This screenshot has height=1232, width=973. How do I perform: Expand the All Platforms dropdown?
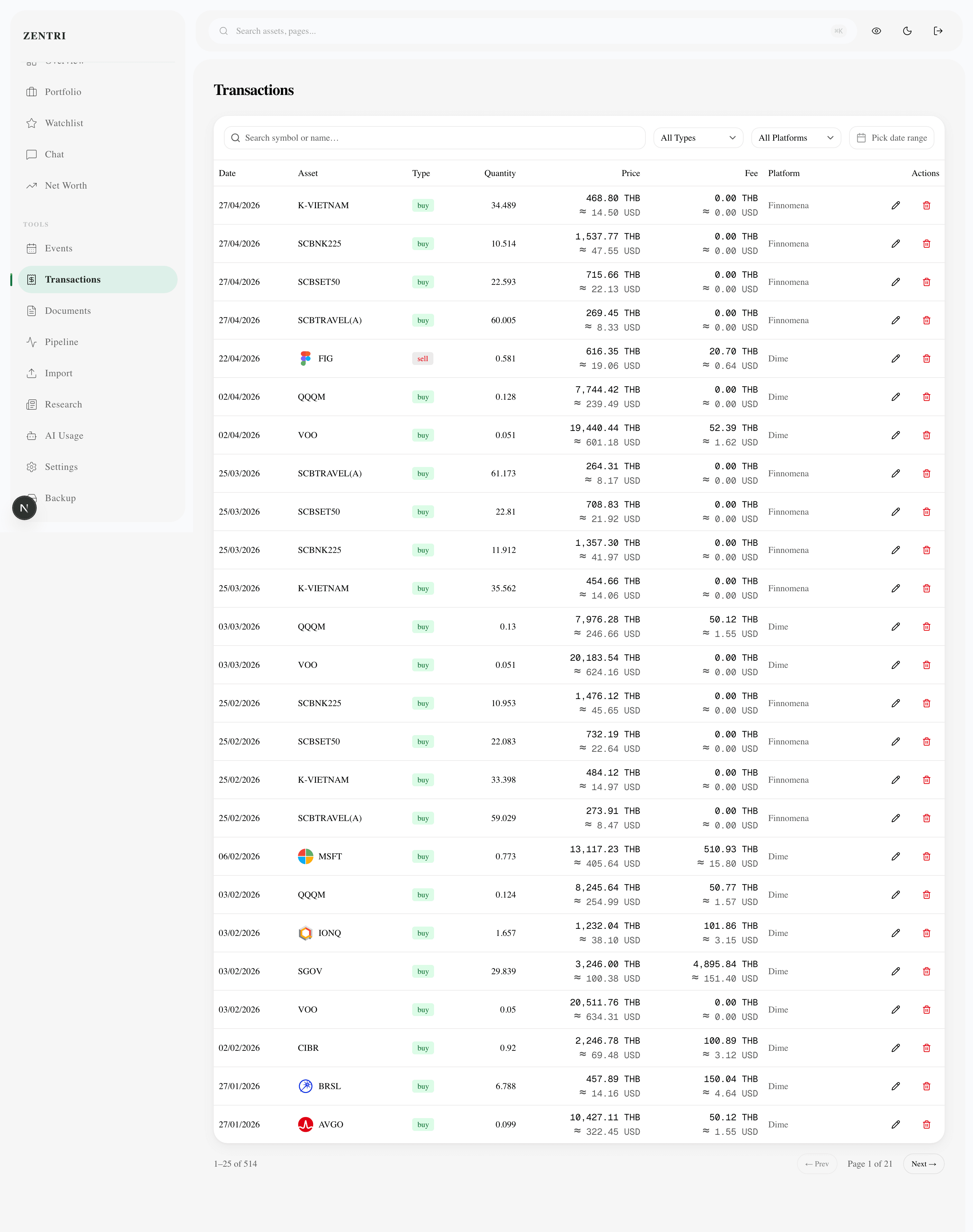(796, 138)
